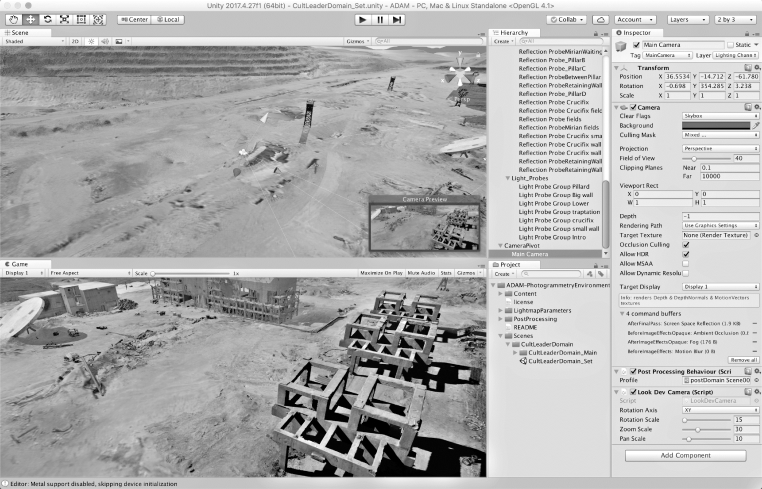Open the scene Gizmos menu
This screenshot has height=489, width=762.
point(358,41)
